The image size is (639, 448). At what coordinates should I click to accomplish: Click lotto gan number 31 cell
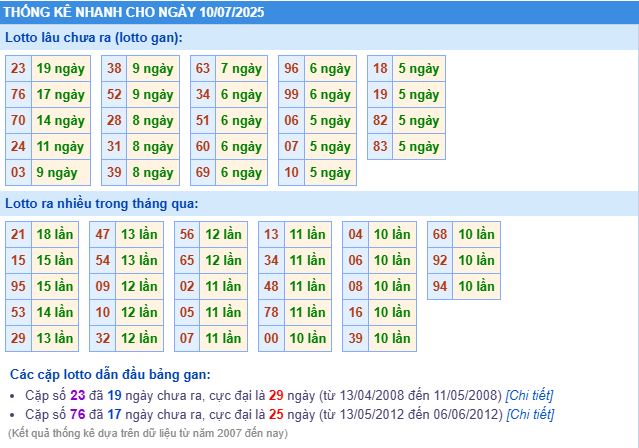pos(114,146)
